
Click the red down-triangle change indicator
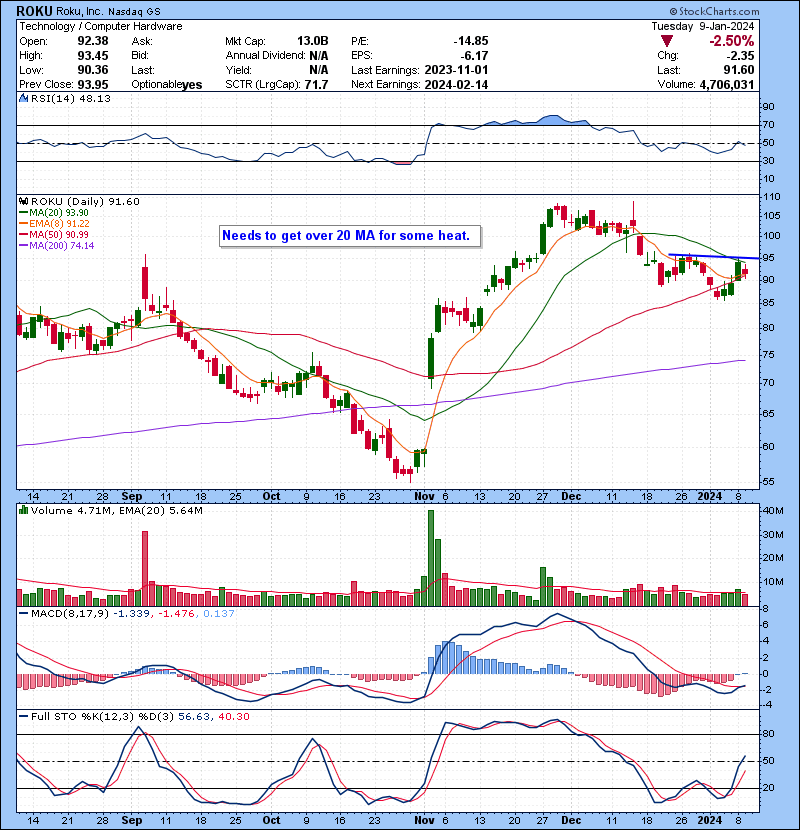pyautogui.click(x=667, y=41)
